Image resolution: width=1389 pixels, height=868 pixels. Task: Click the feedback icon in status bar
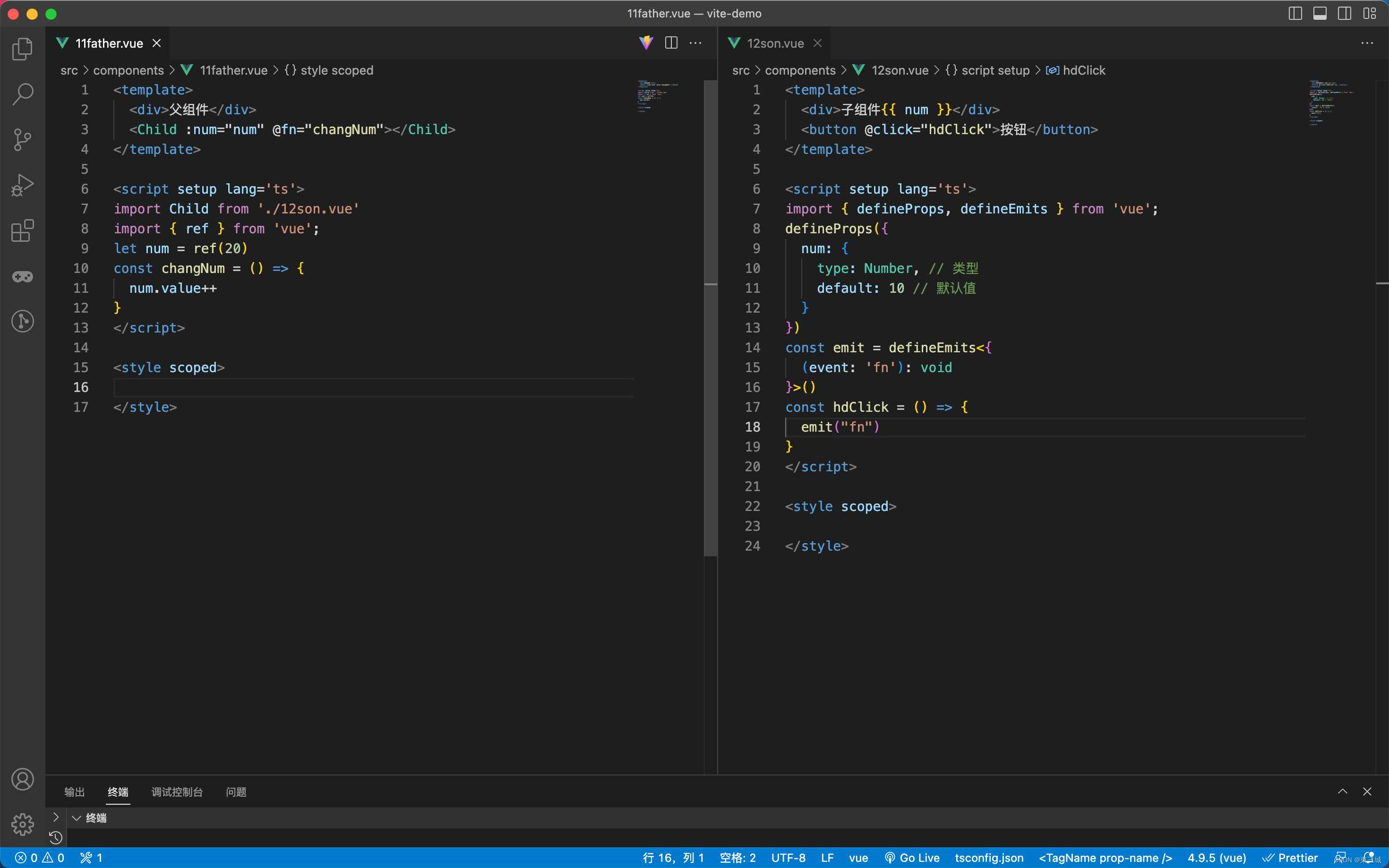1341,857
